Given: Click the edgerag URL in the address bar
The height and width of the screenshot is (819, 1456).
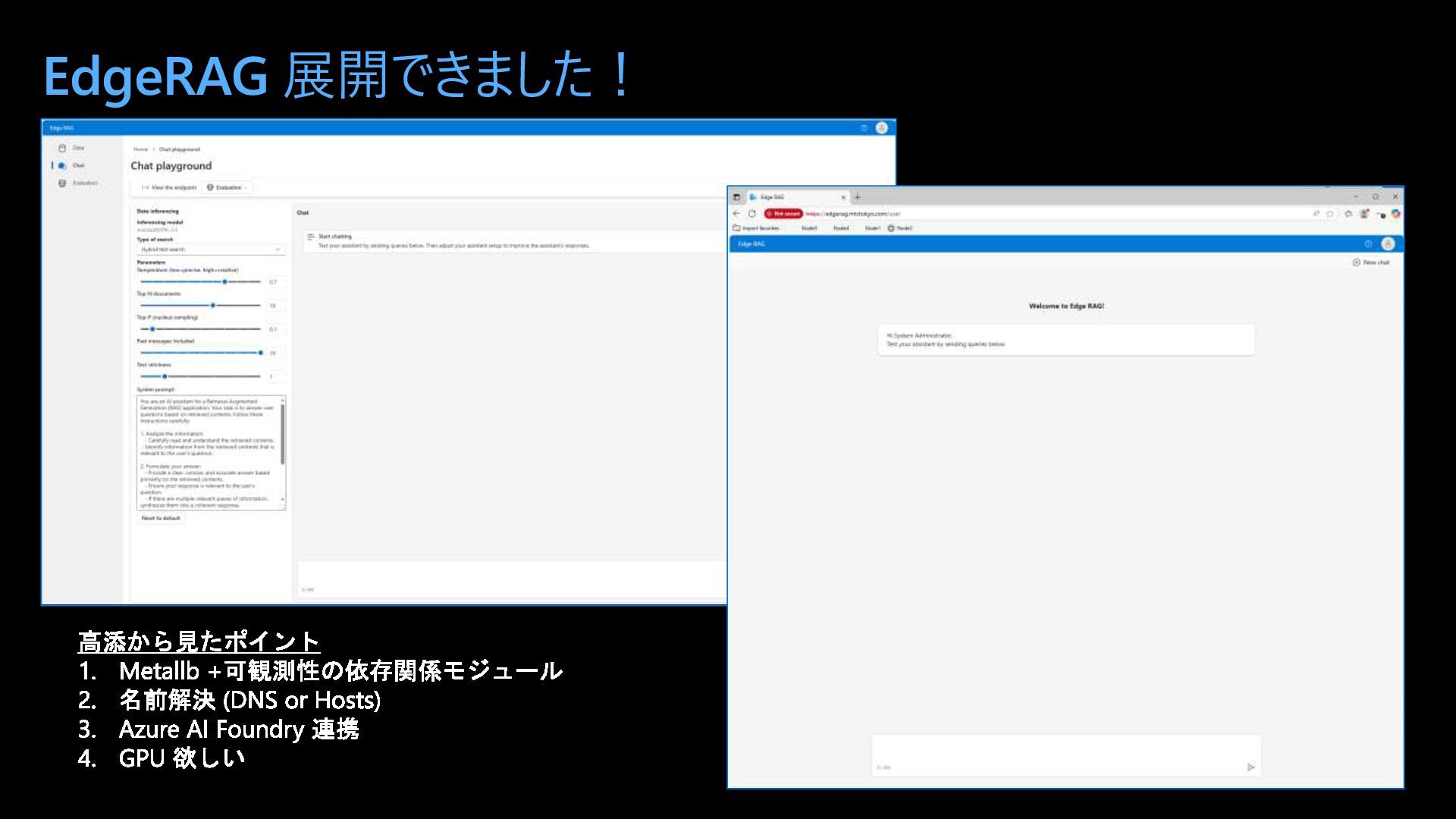Looking at the screenshot, I should tap(853, 214).
